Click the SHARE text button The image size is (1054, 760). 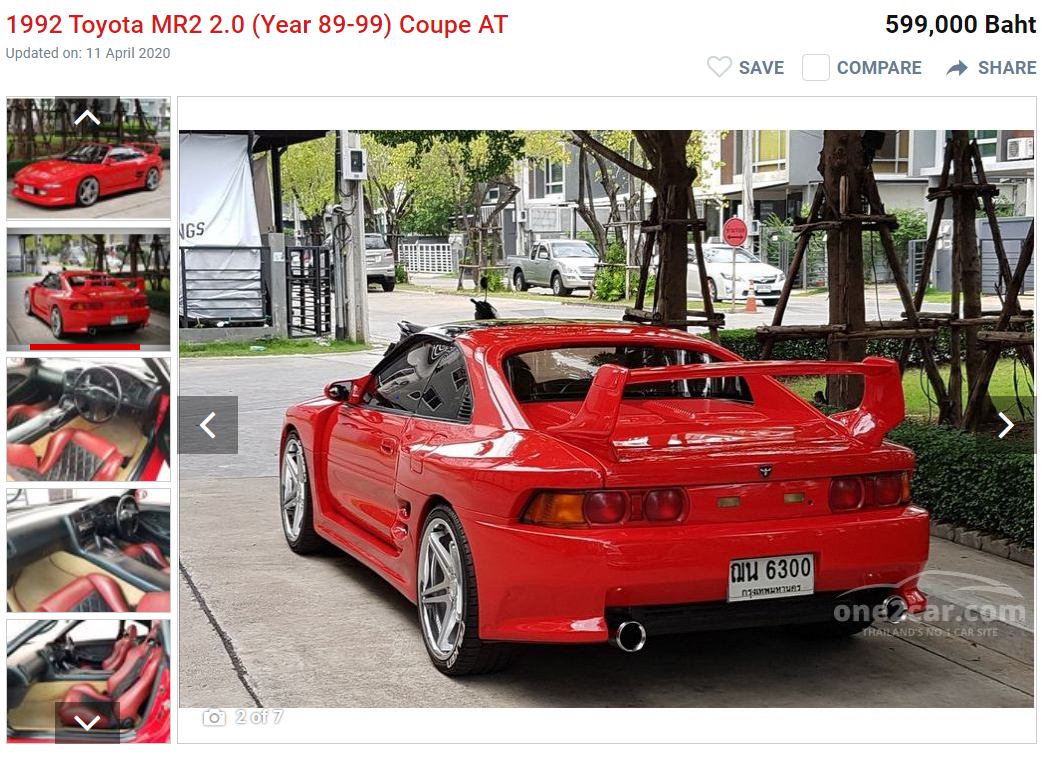(1007, 68)
